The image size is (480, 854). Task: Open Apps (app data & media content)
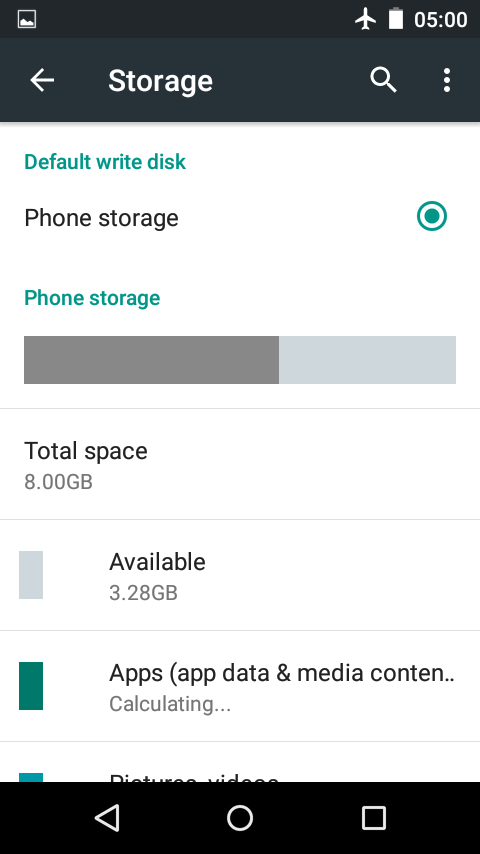pos(240,687)
